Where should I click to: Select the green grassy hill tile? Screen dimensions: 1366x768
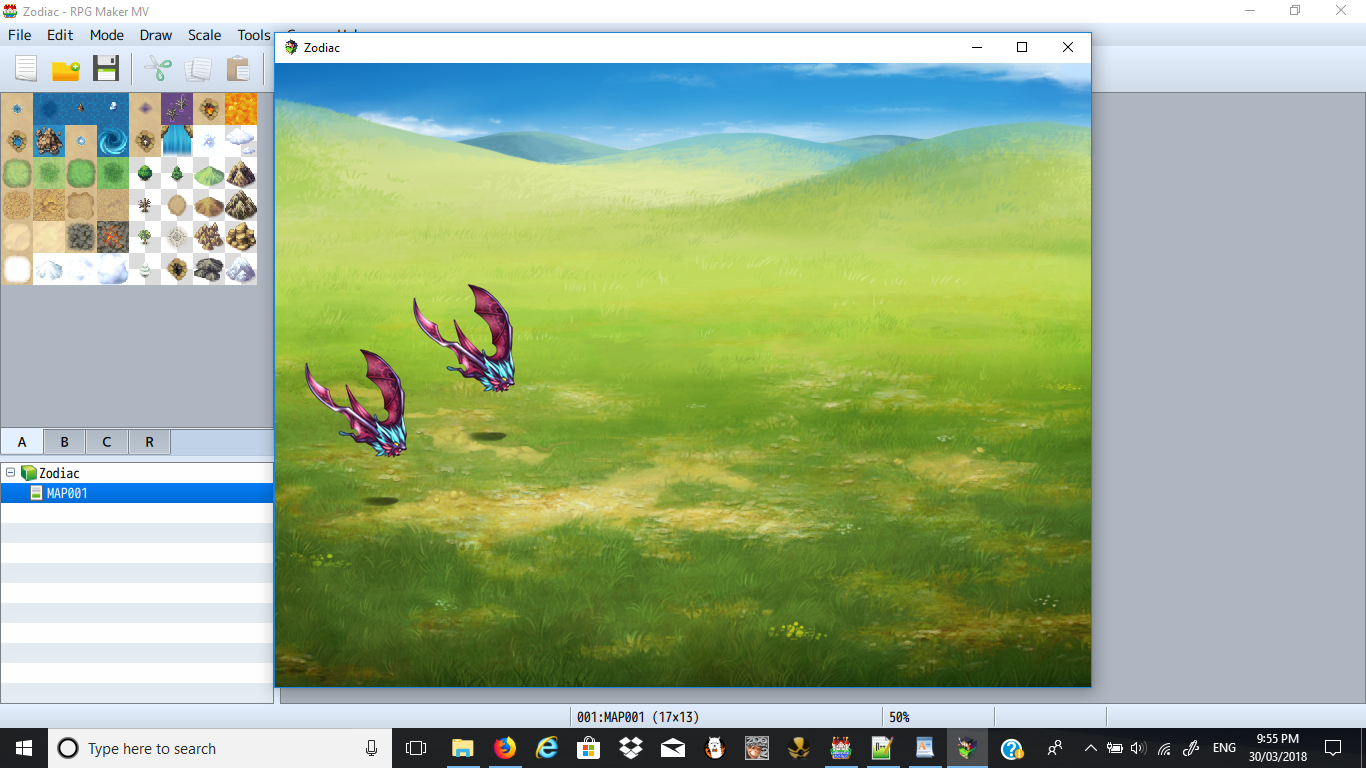click(x=209, y=173)
